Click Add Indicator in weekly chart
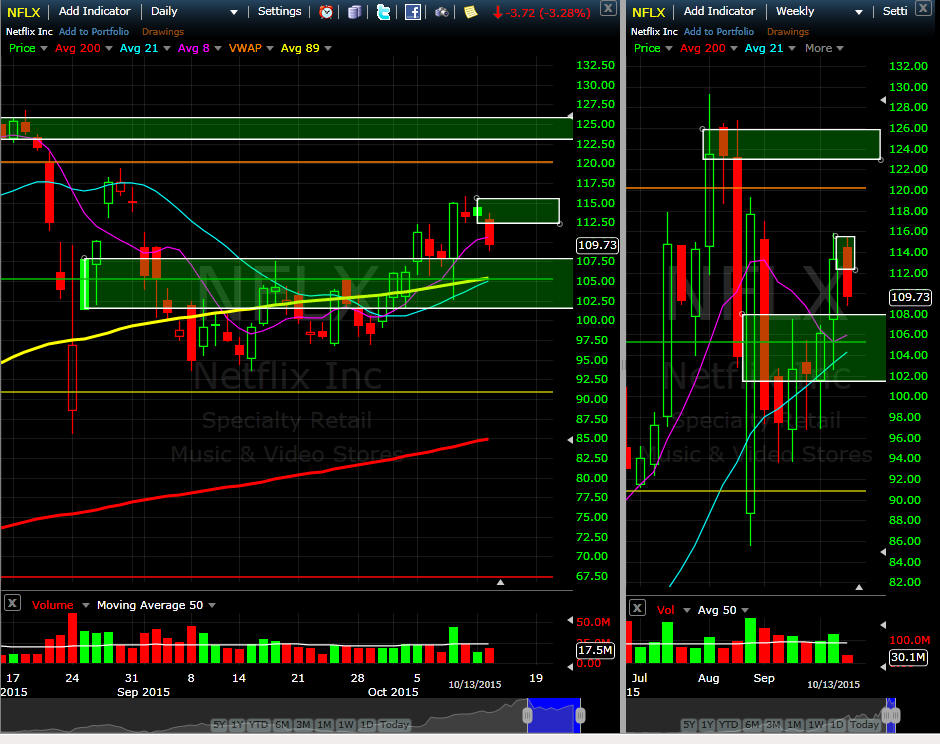 [719, 11]
